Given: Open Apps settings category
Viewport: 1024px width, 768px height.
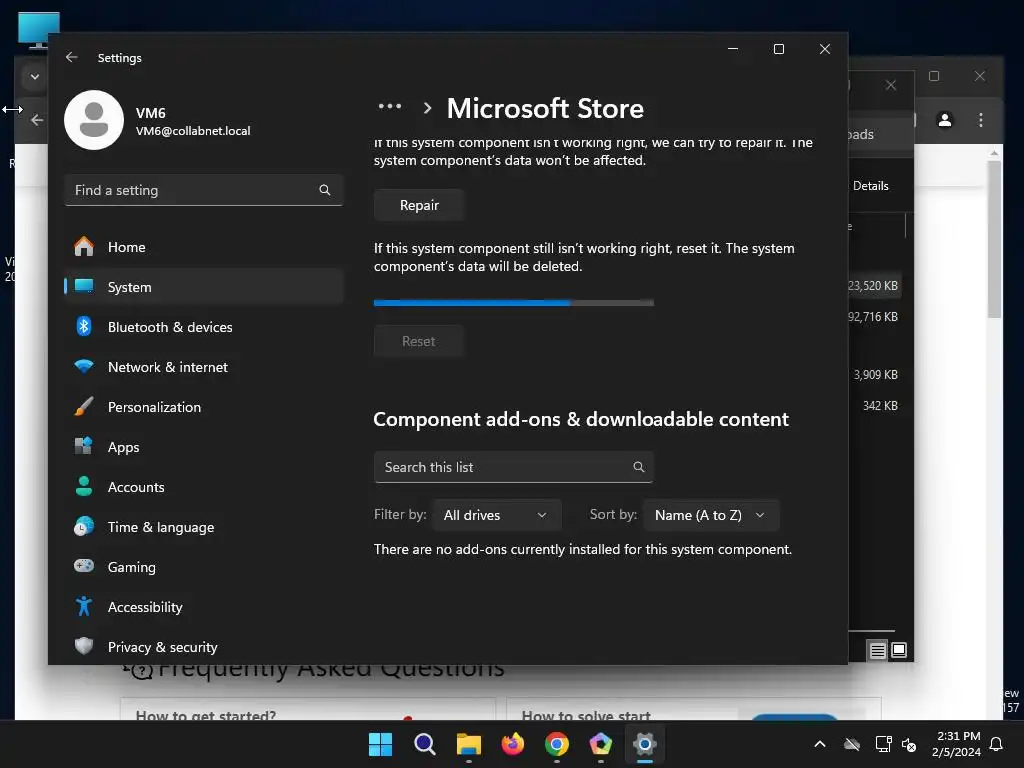Looking at the screenshot, I should pos(204,447).
